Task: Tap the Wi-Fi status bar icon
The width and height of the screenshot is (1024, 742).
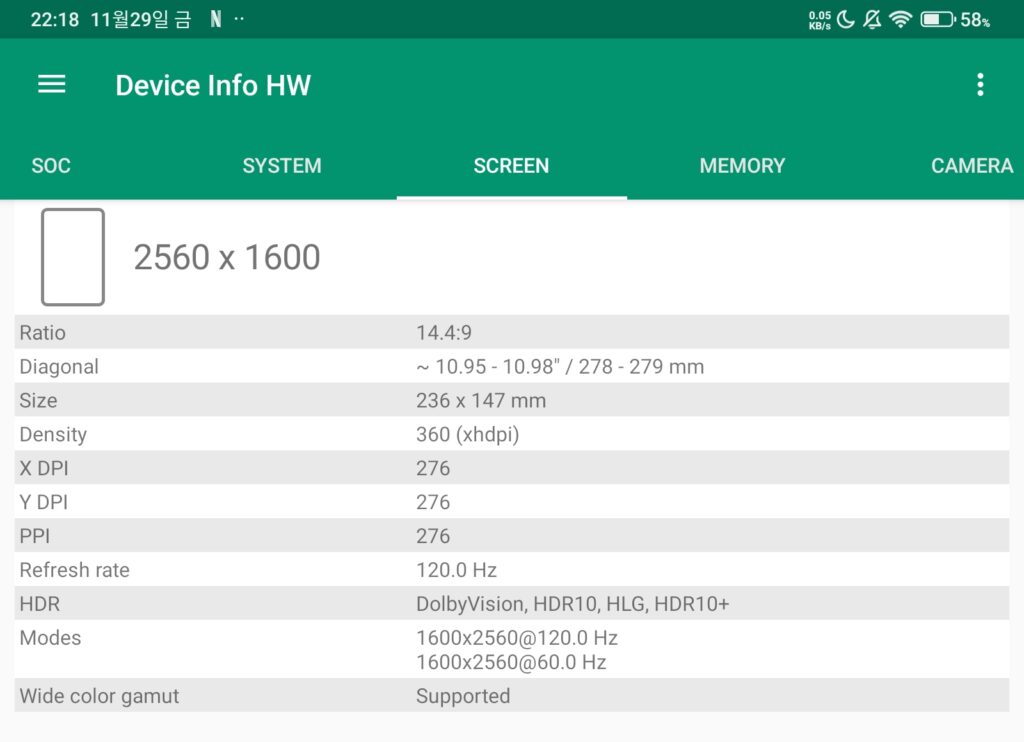Action: pos(901,20)
